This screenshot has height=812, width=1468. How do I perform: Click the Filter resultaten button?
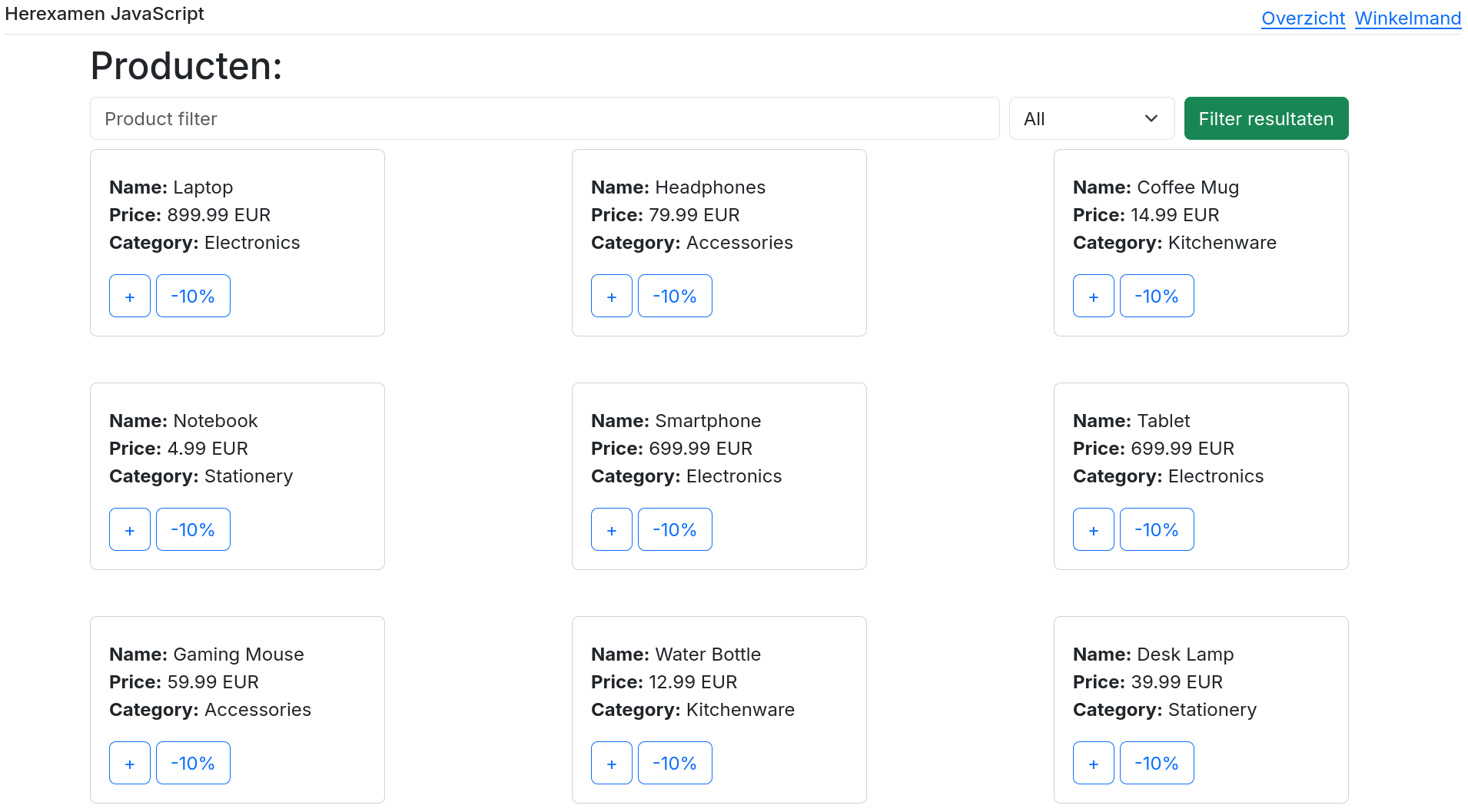coord(1265,119)
